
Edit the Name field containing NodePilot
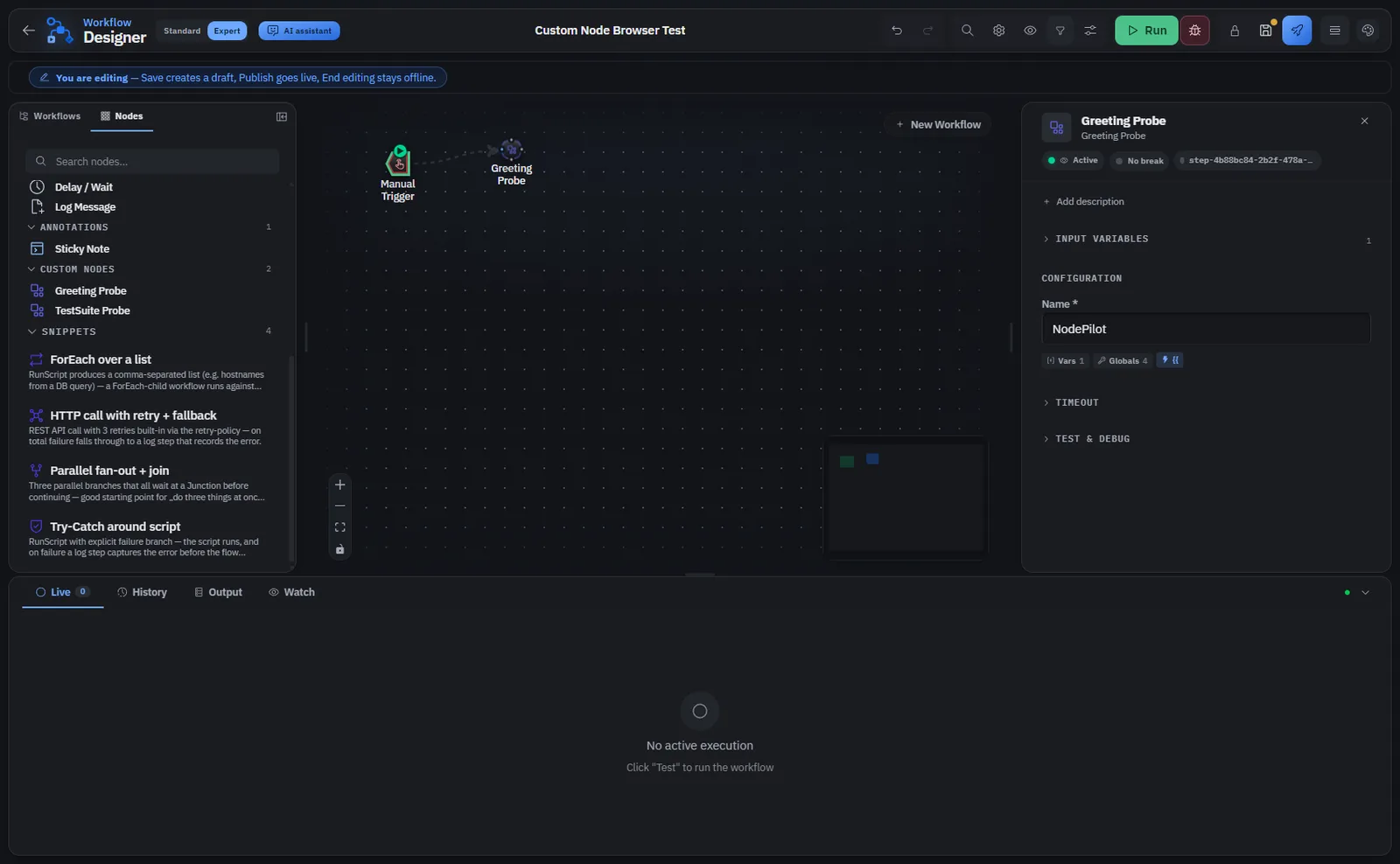click(x=1206, y=330)
